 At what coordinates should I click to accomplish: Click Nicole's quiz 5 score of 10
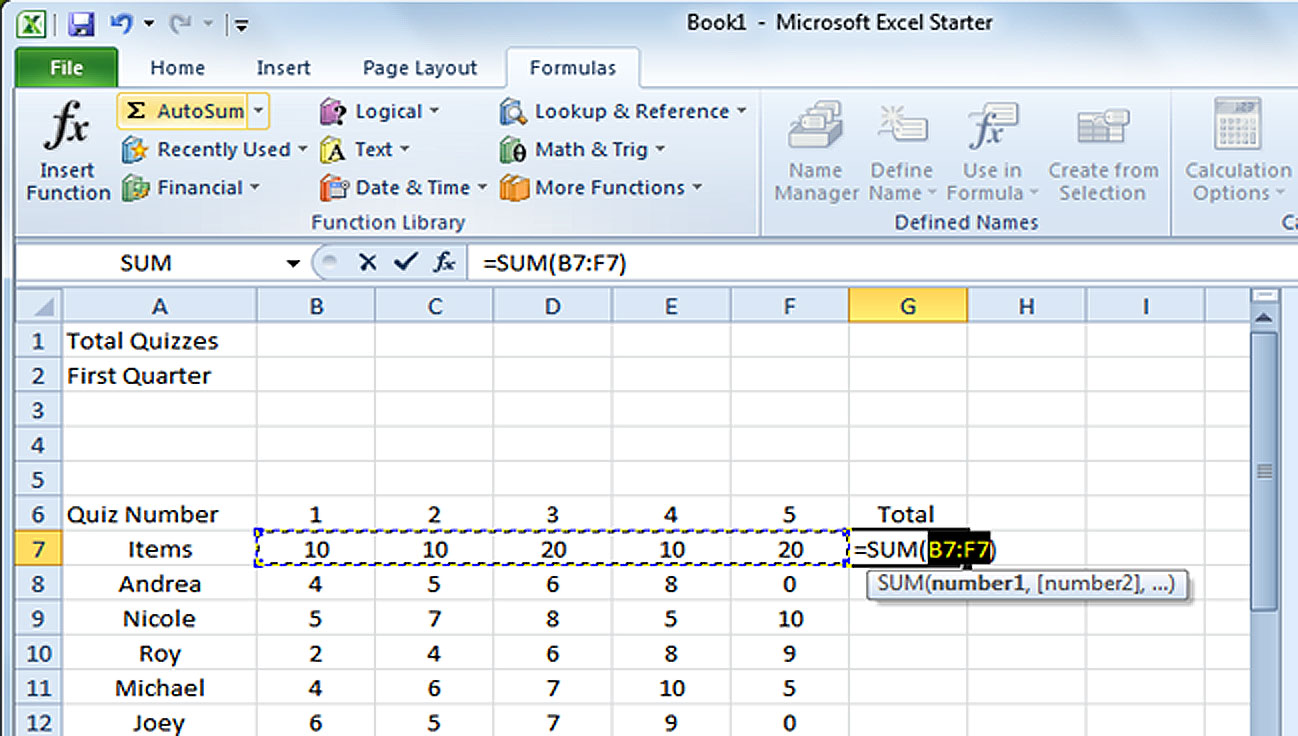coord(790,618)
